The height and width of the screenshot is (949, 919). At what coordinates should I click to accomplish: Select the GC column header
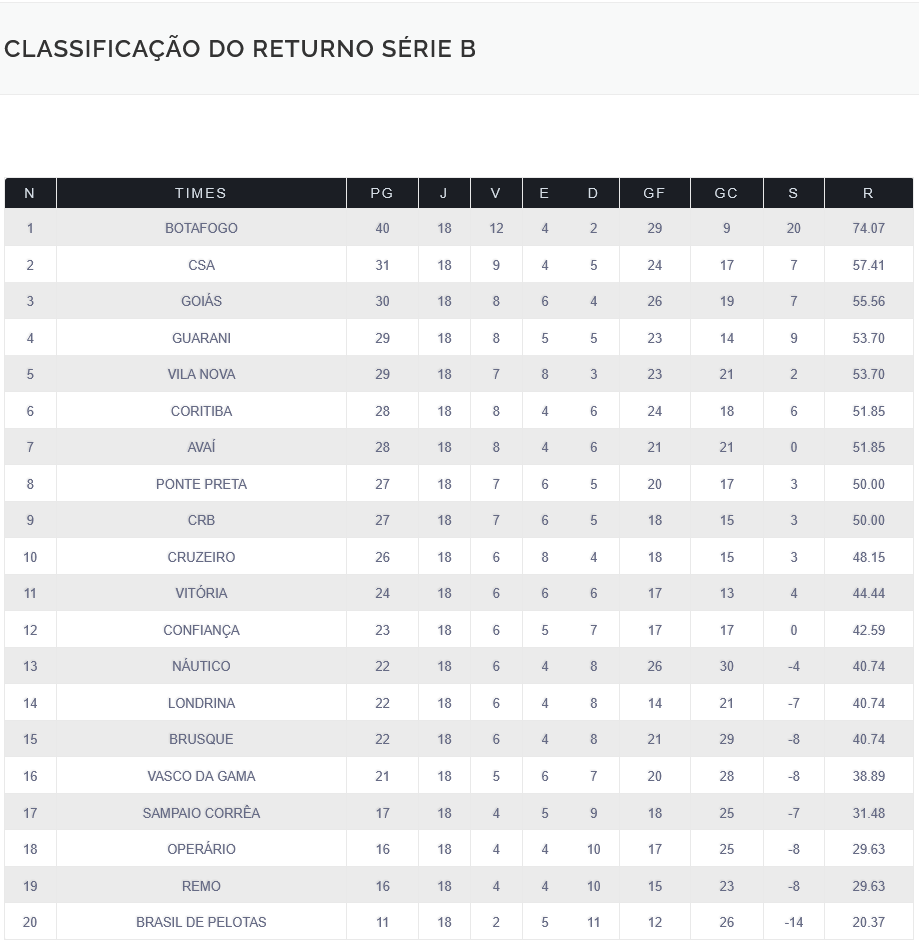click(726, 193)
